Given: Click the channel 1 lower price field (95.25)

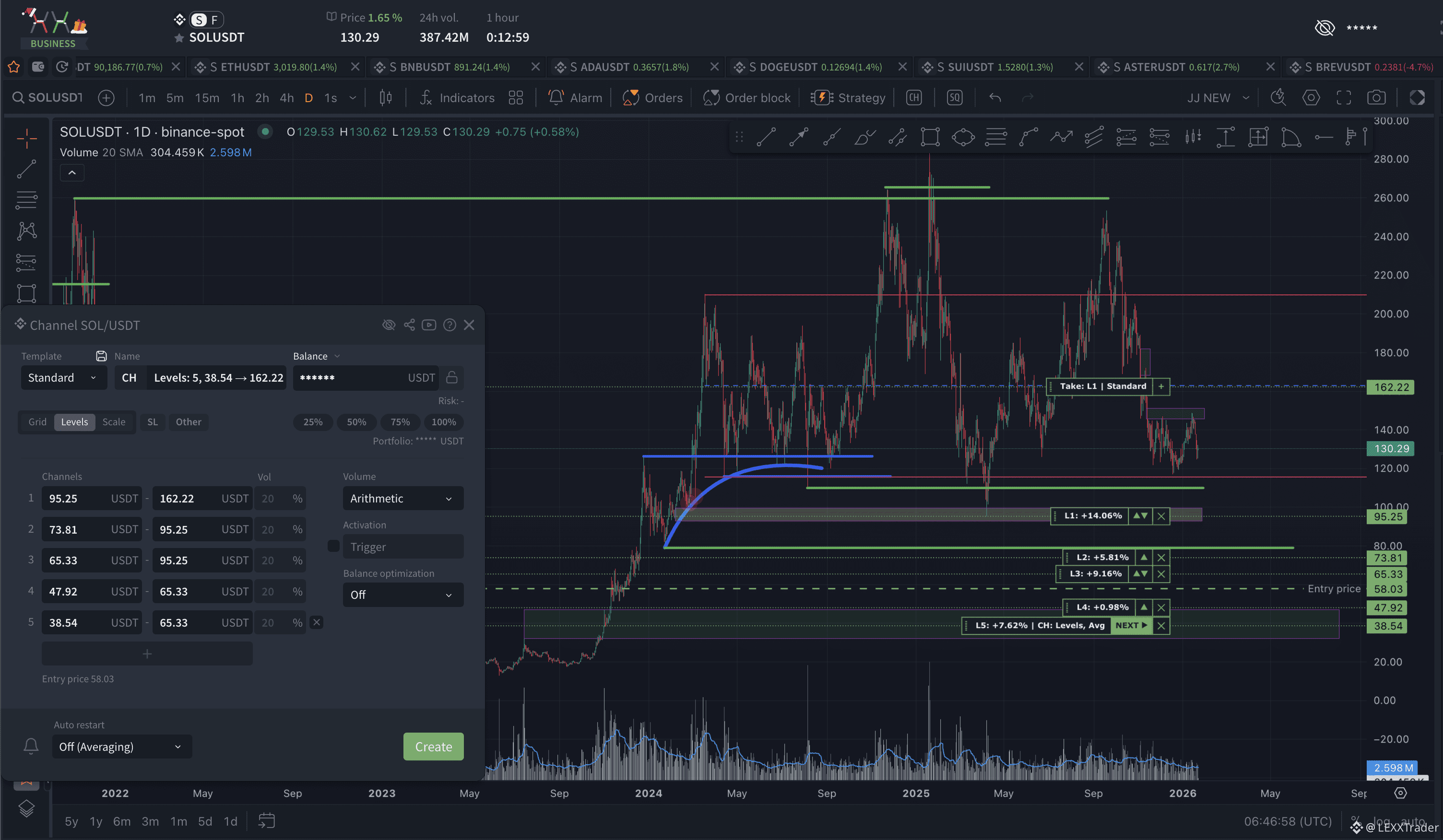Looking at the screenshot, I should 74,499.
